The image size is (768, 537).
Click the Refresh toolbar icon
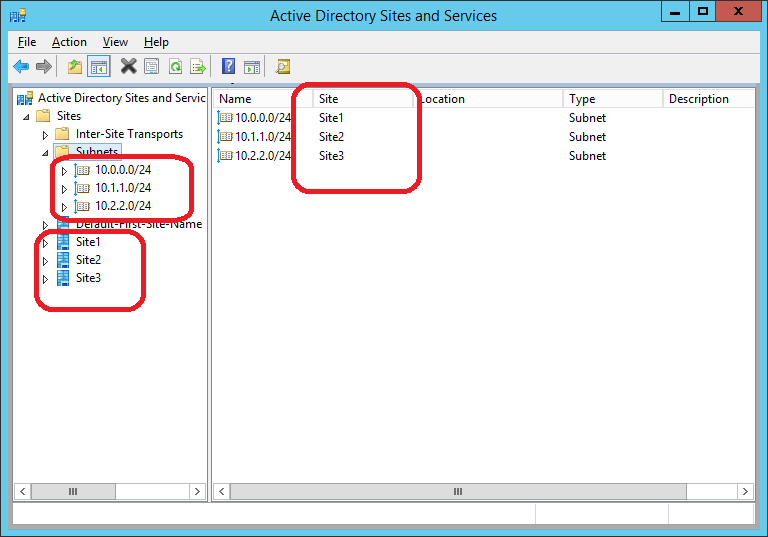point(175,66)
